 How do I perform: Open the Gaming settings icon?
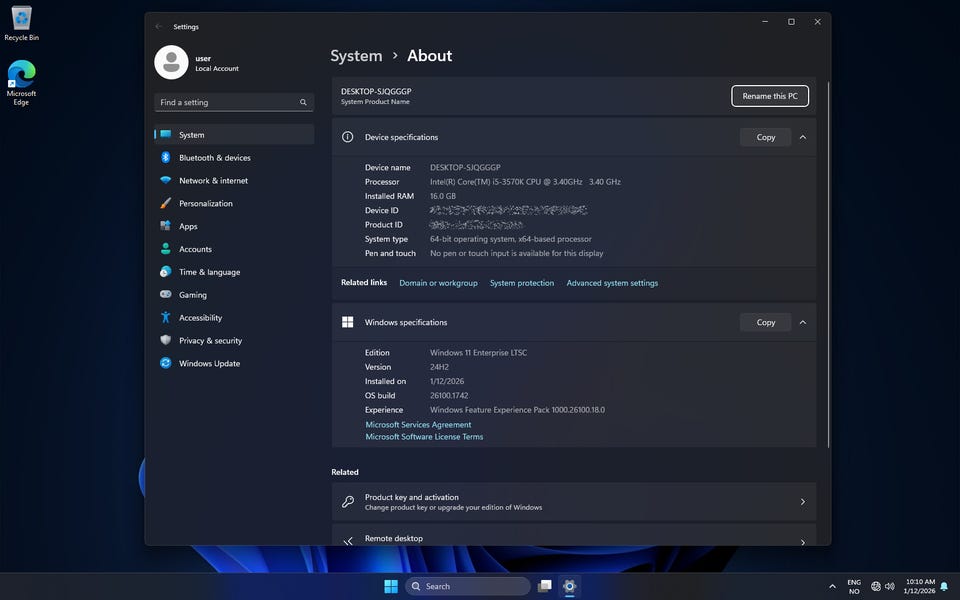pyautogui.click(x=166, y=295)
